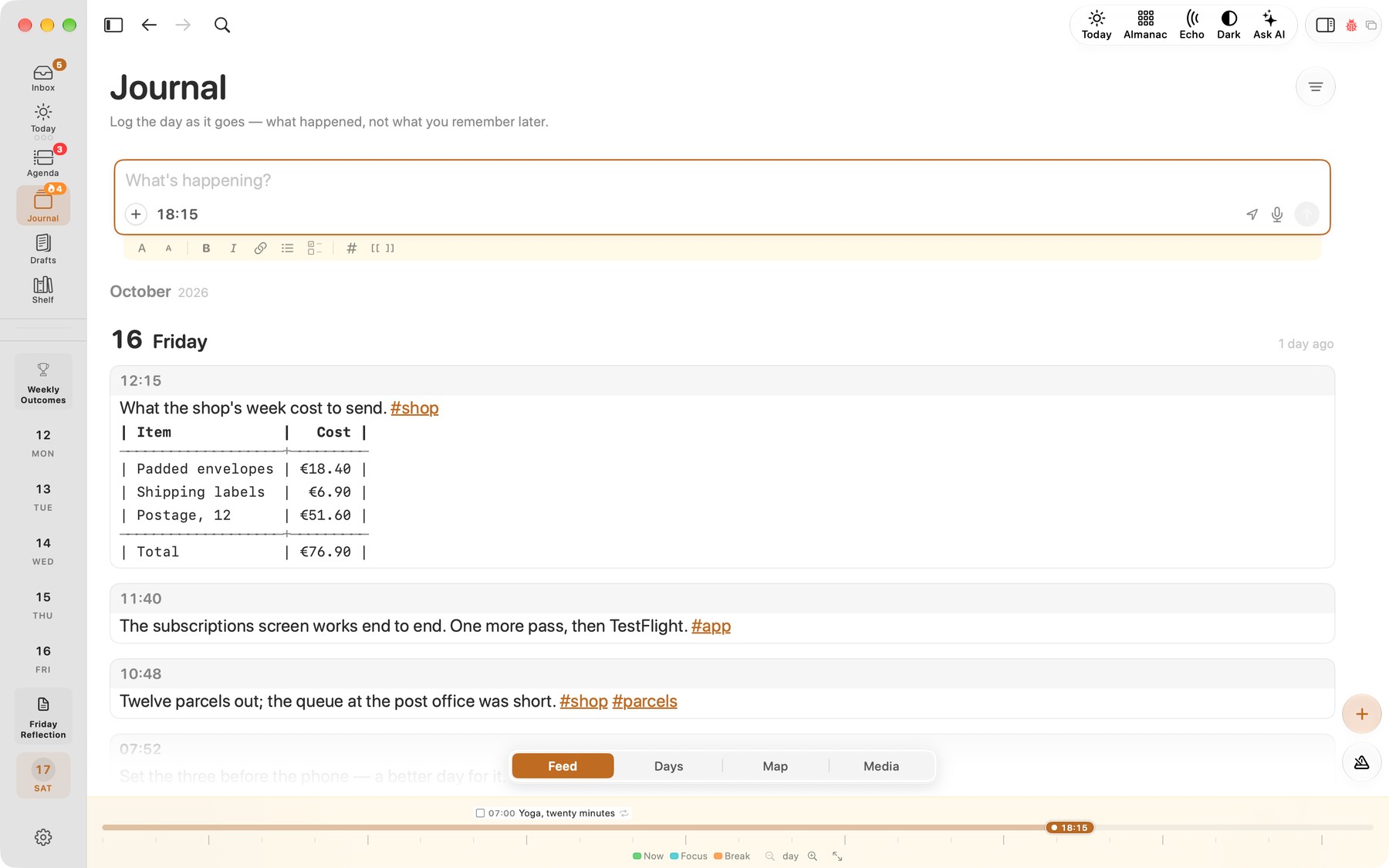Click the search magnifier icon
The height and width of the screenshot is (868, 1389).
click(222, 25)
